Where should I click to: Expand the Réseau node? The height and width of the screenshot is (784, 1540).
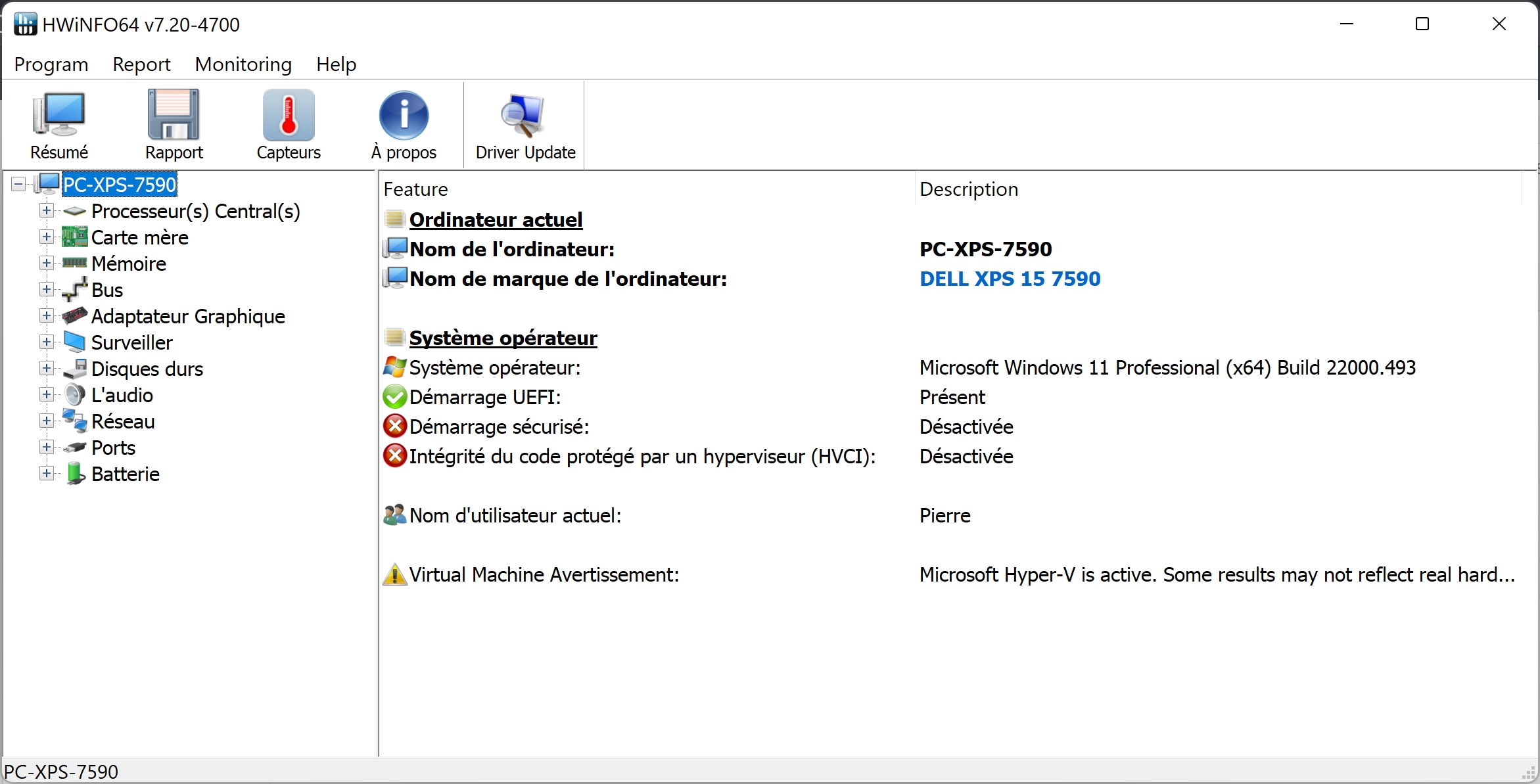click(x=46, y=421)
